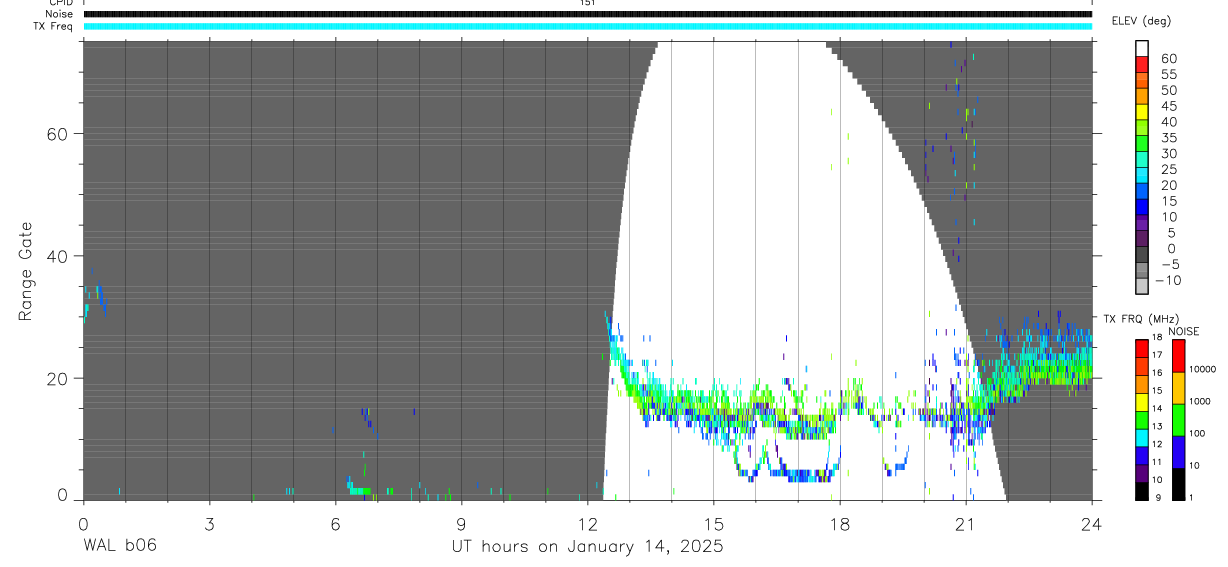Click the '-5' label in the ELEV legend
This screenshot has height=567, width=1228.
coord(1169,264)
